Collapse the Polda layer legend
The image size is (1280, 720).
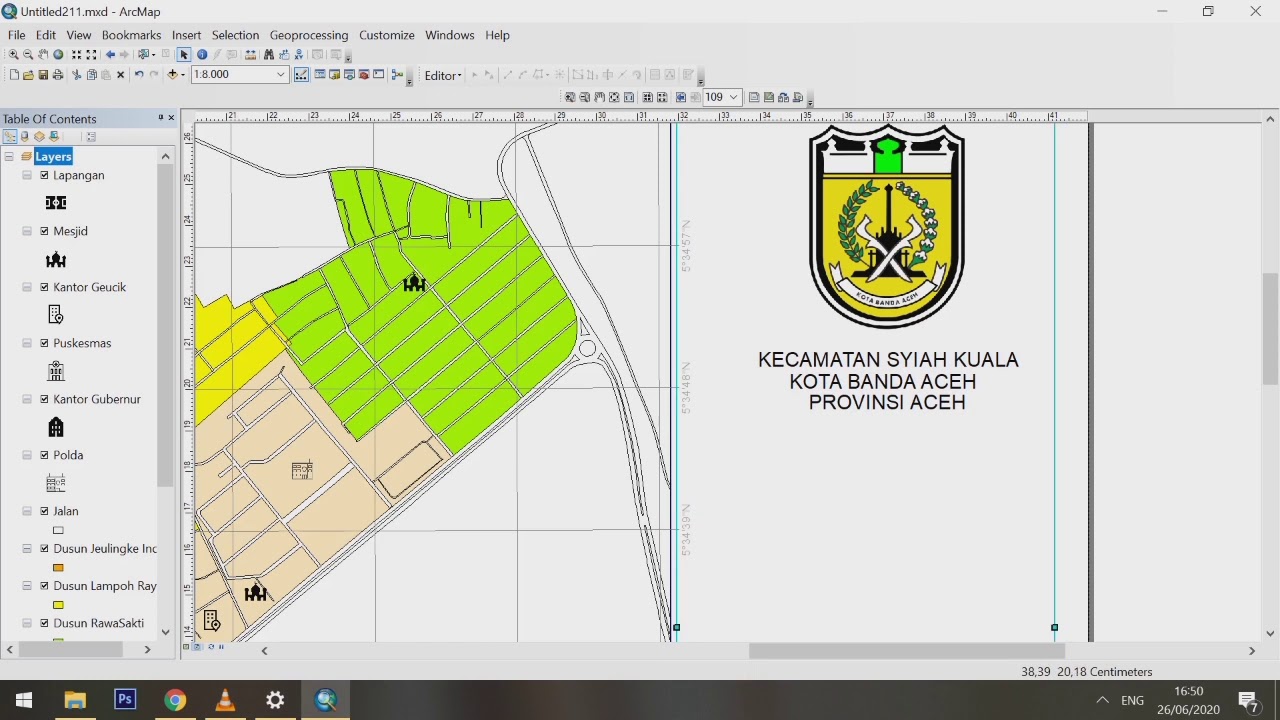[x=28, y=455]
